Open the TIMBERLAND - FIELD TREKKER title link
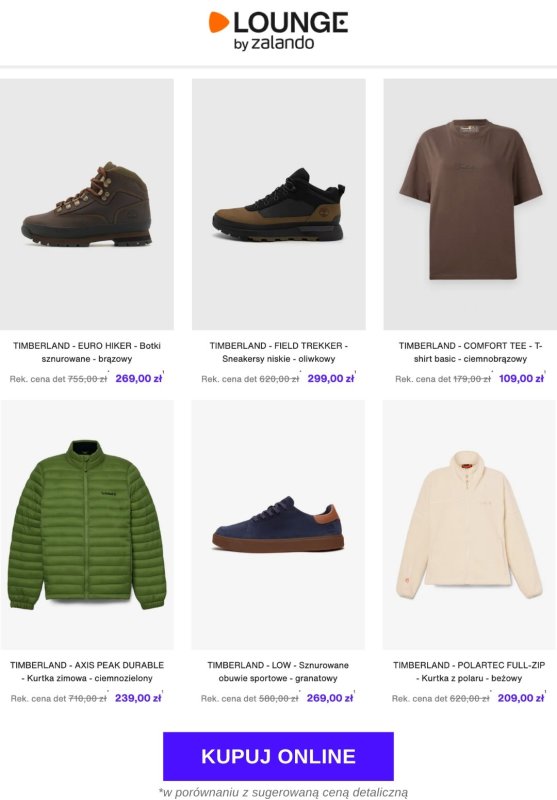This screenshot has width=557, height=800. coord(278,352)
